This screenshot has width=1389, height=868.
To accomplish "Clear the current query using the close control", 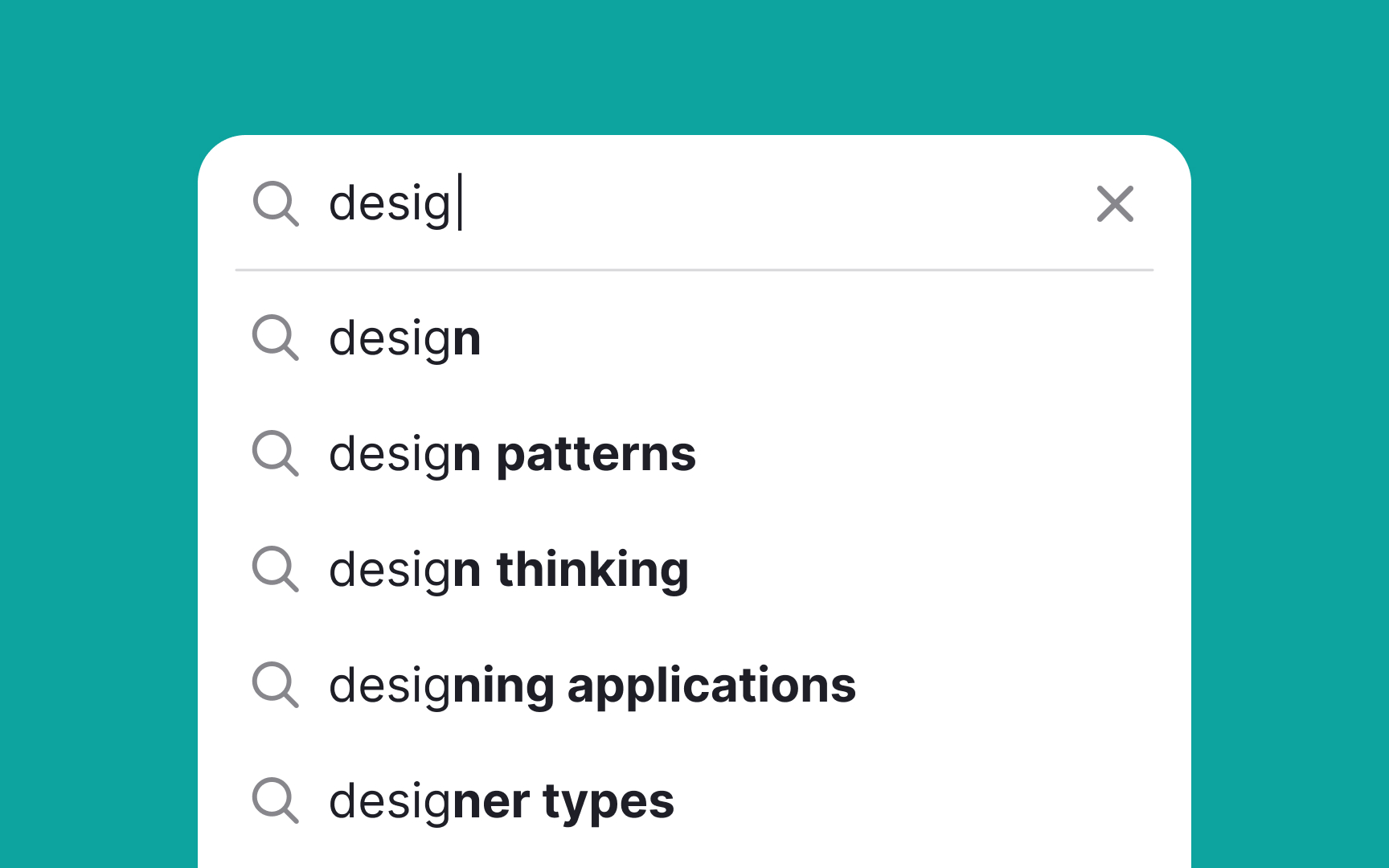I will [1115, 205].
